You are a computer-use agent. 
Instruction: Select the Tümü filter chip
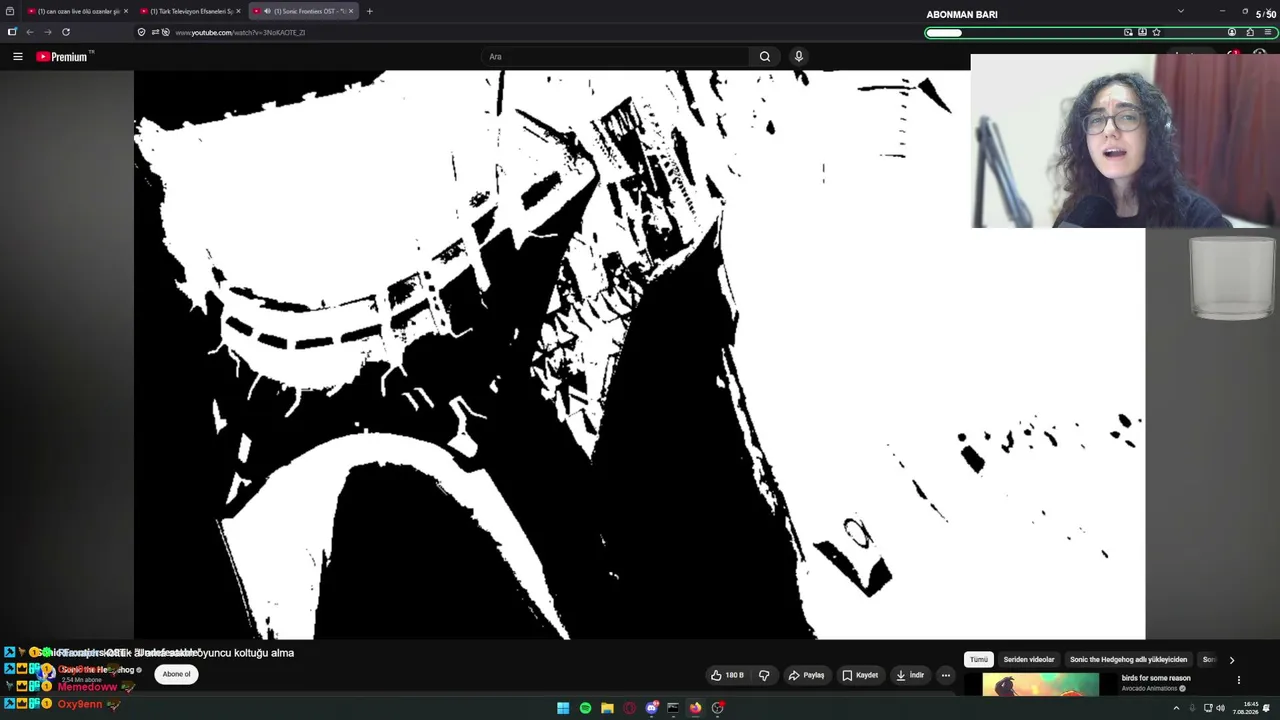[979, 660]
